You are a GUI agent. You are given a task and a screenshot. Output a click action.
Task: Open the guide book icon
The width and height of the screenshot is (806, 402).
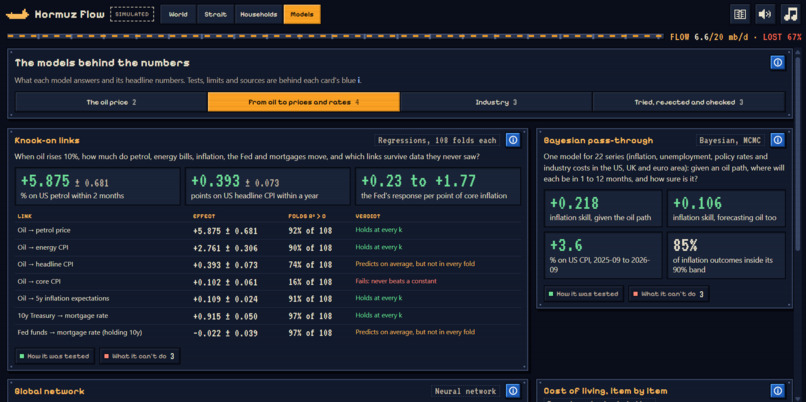740,14
